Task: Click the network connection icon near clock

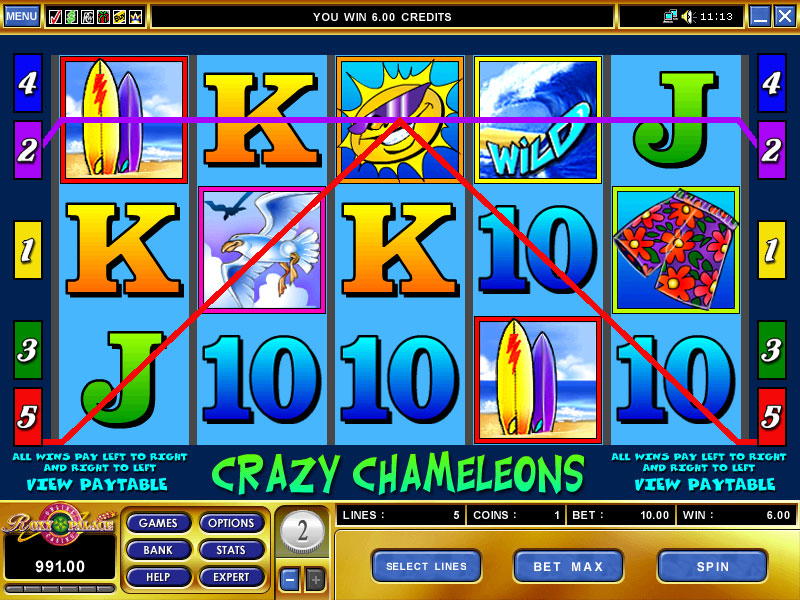Action: (x=670, y=17)
